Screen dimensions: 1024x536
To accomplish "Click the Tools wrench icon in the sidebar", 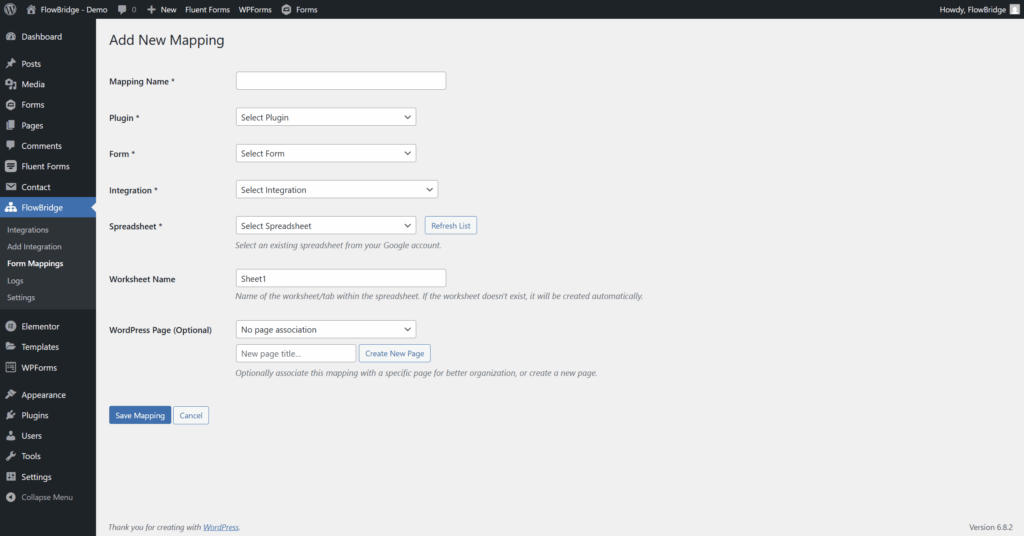I will 10,456.
